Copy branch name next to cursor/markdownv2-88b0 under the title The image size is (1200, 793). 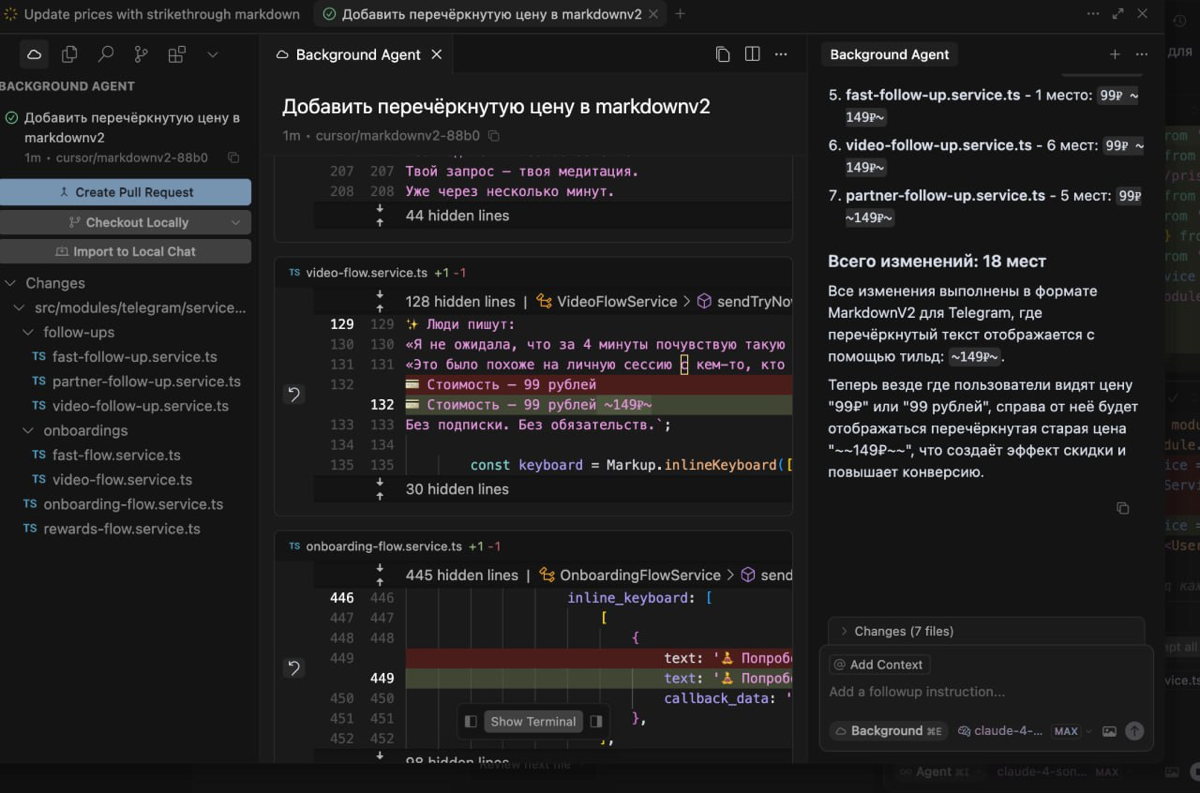[493, 135]
